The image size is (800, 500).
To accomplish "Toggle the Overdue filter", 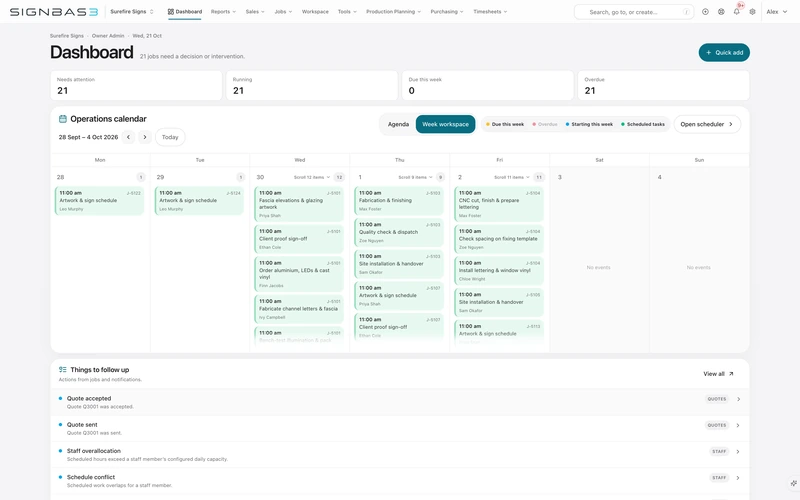I will (545, 124).
